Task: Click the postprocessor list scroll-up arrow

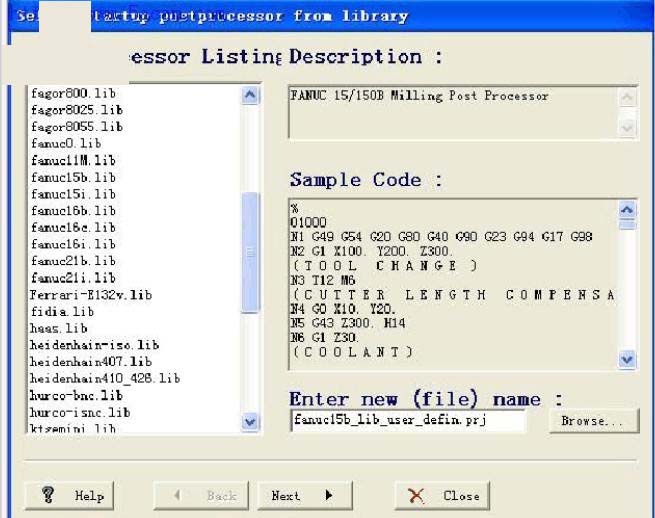Action: tap(250, 95)
